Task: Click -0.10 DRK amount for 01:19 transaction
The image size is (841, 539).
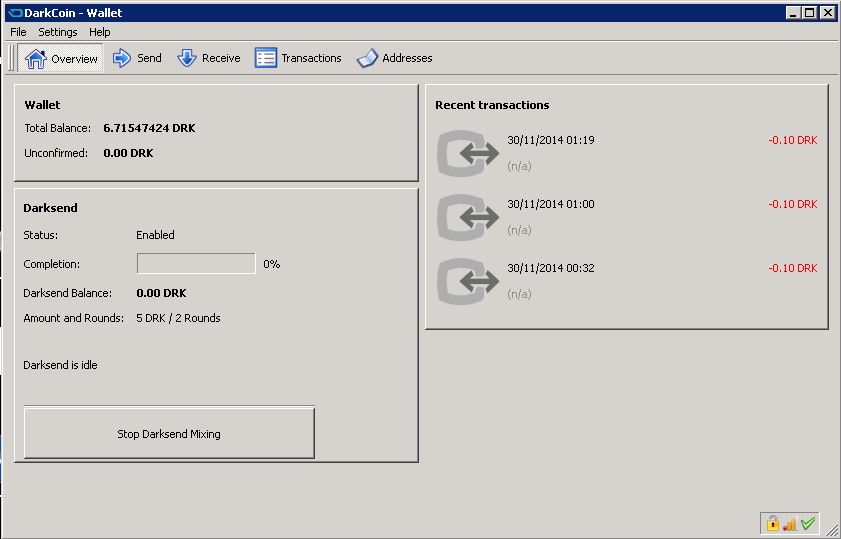Action: pyautogui.click(x=793, y=140)
